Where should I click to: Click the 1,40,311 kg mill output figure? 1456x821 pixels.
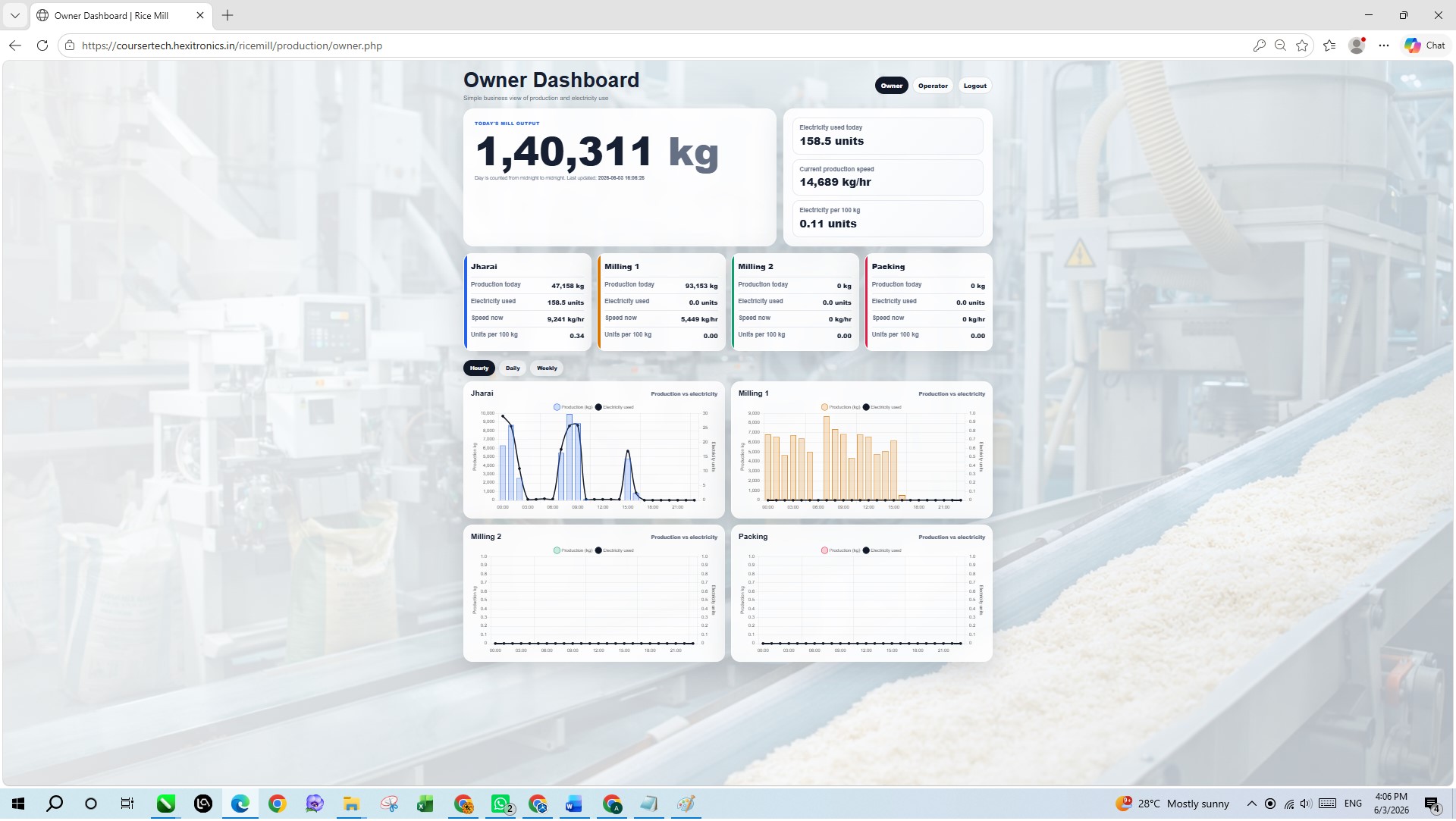597,152
